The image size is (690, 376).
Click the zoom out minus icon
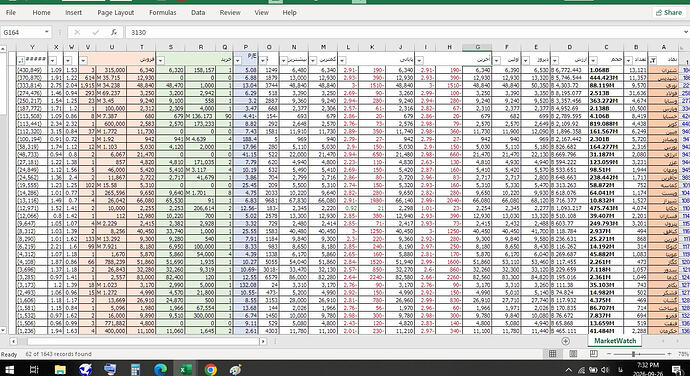point(609,354)
